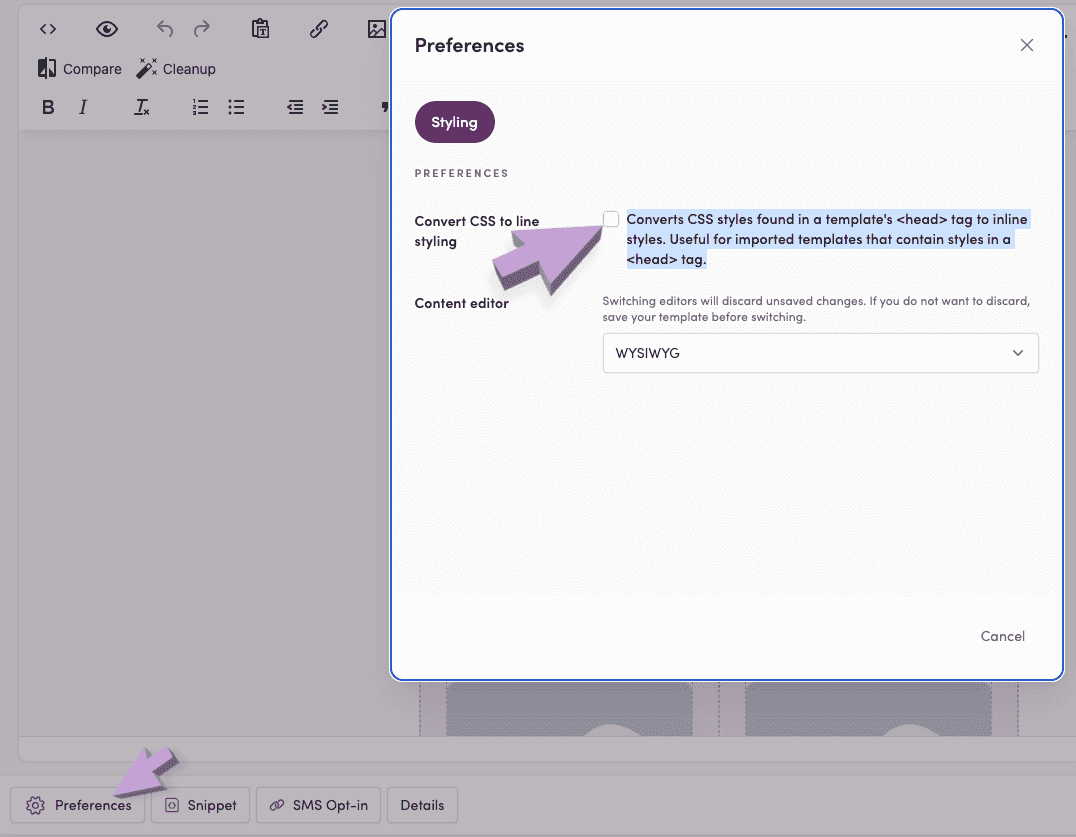1076x837 pixels.
Task: Enable Convert CSS to line styling checkbox
Action: [x=611, y=219]
